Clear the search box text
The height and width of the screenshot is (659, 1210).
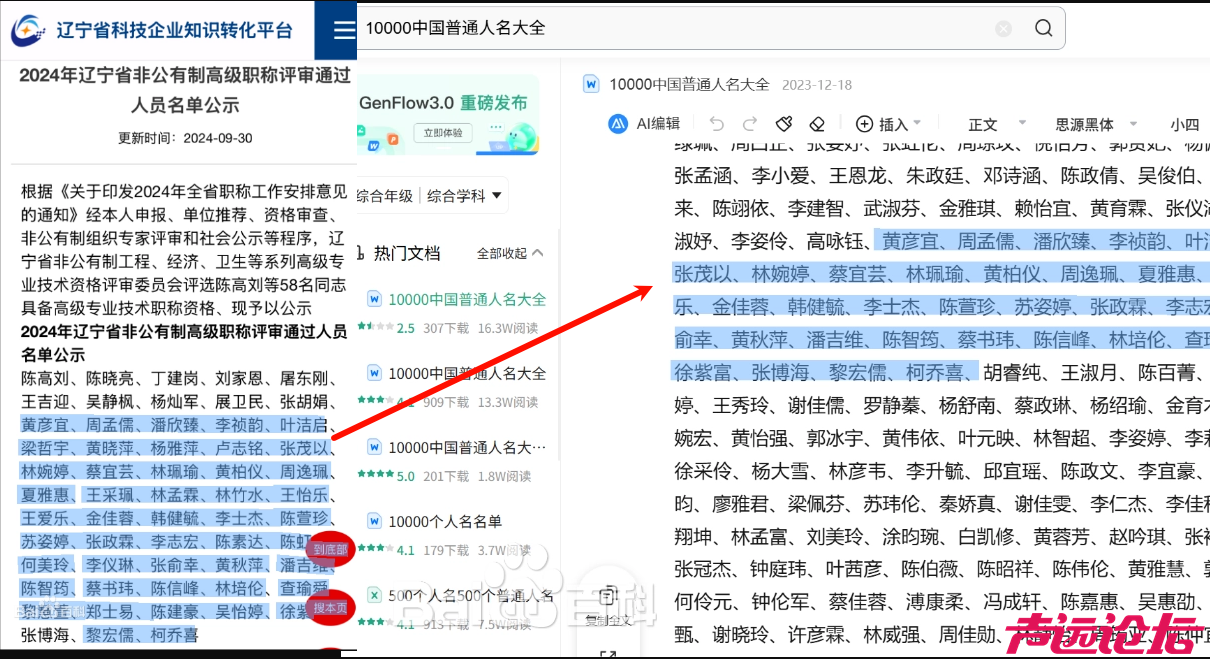point(1003,29)
